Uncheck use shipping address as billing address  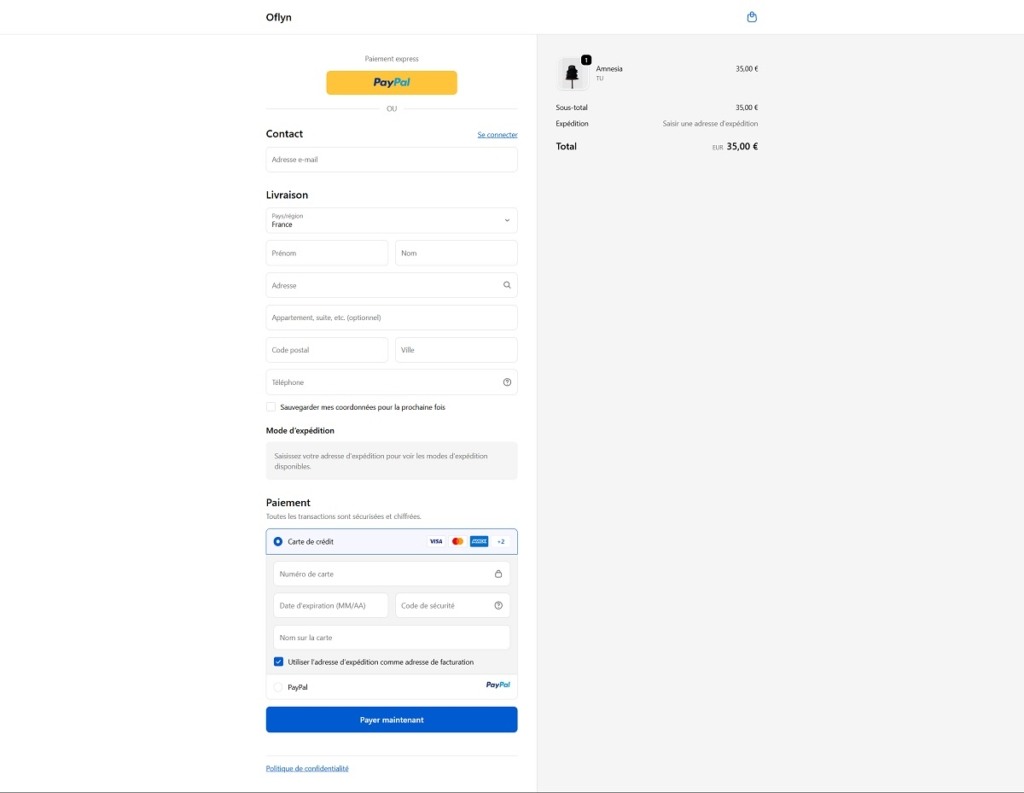tap(279, 662)
